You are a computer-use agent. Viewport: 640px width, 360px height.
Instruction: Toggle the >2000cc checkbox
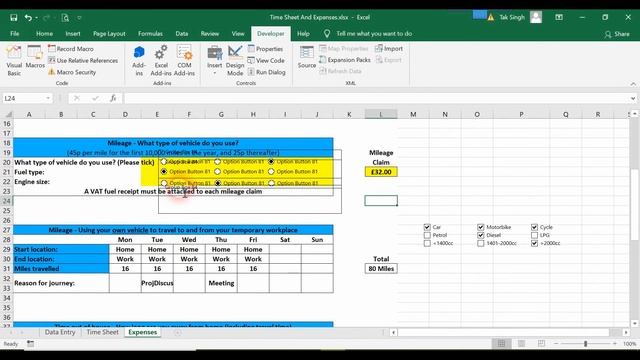(x=534, y=244)
